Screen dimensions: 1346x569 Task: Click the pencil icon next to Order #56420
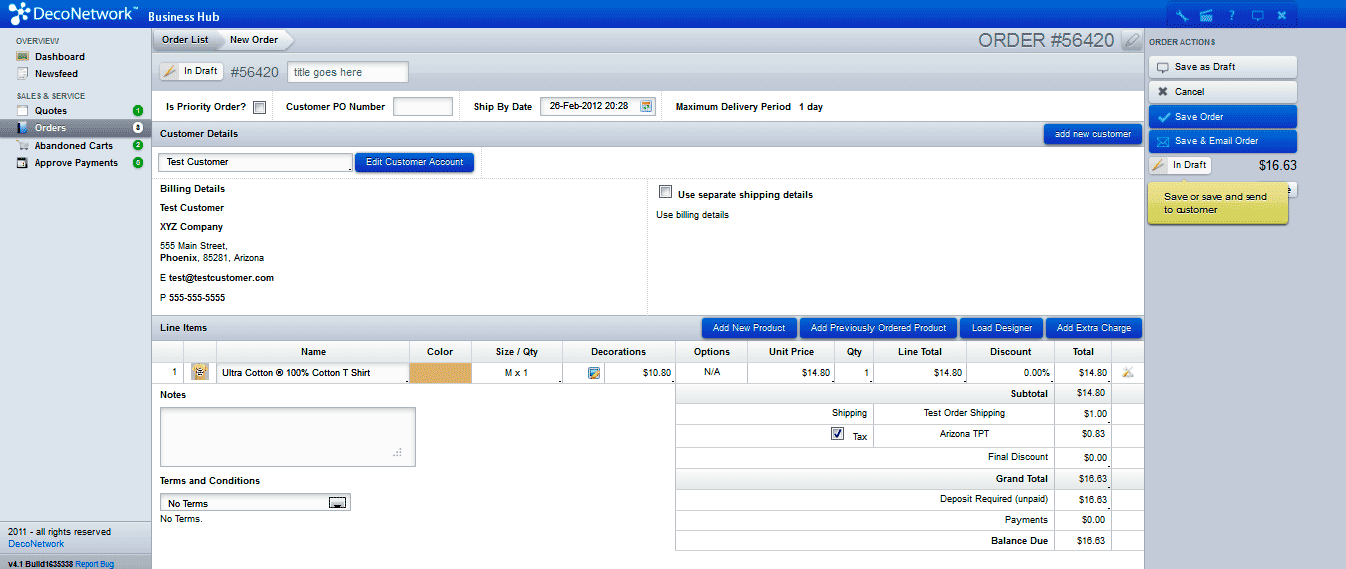tap(1130, 41)
